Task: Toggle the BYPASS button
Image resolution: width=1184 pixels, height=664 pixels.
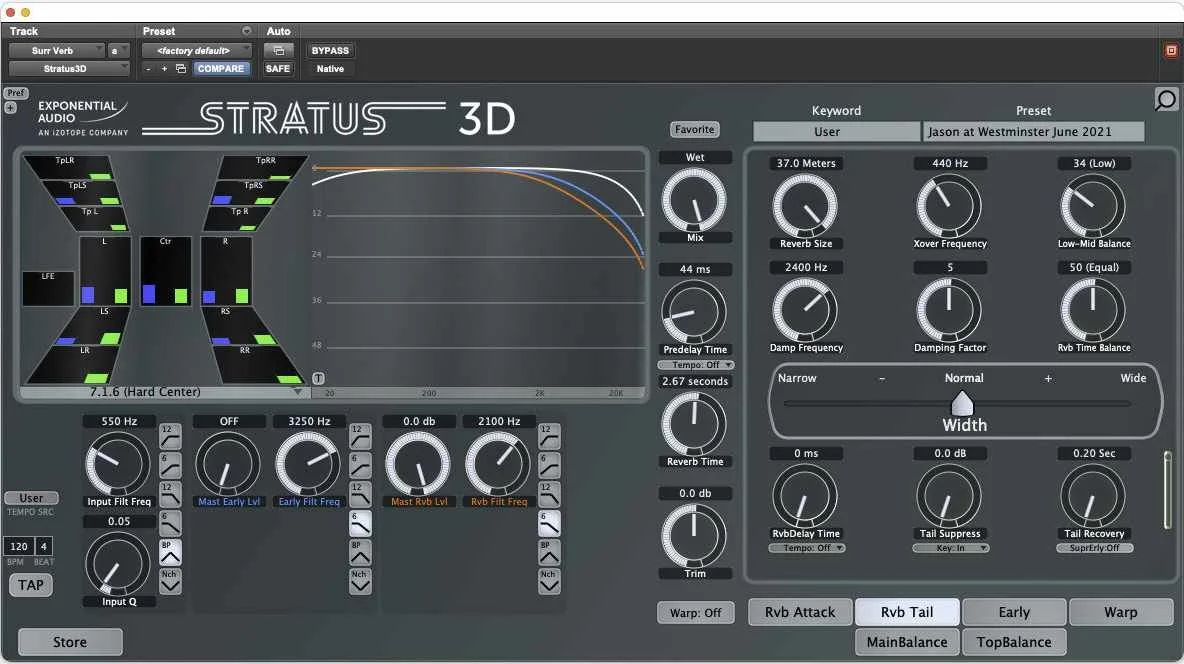Action: (330, 51)
